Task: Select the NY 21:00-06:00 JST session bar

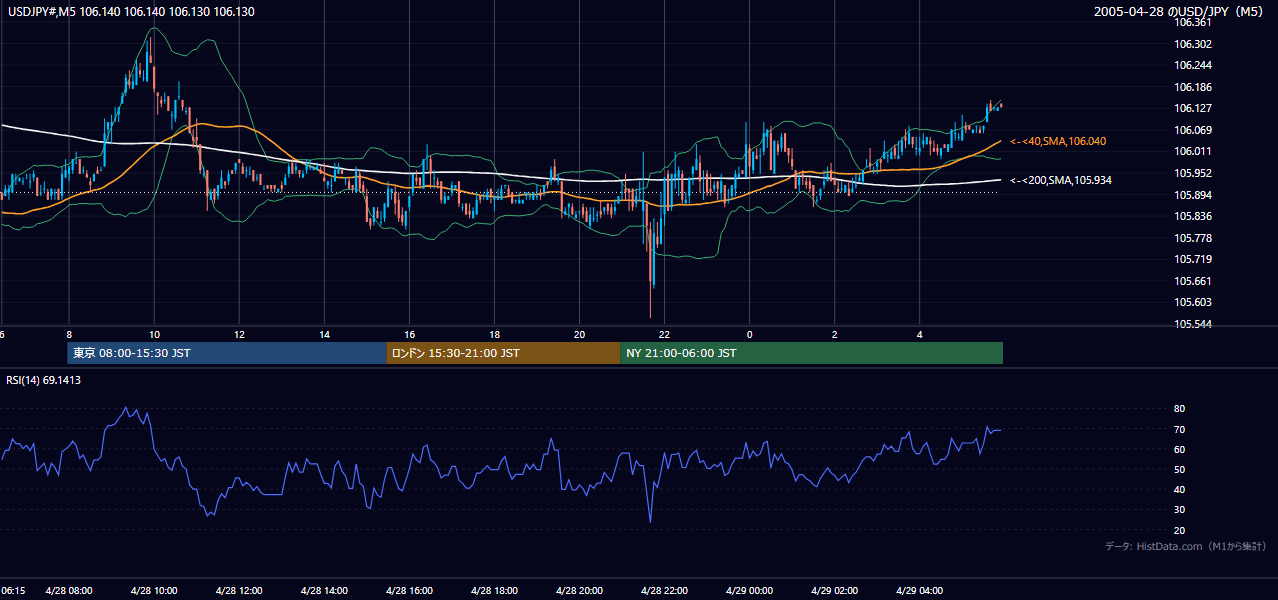Action: coord(811,353)
